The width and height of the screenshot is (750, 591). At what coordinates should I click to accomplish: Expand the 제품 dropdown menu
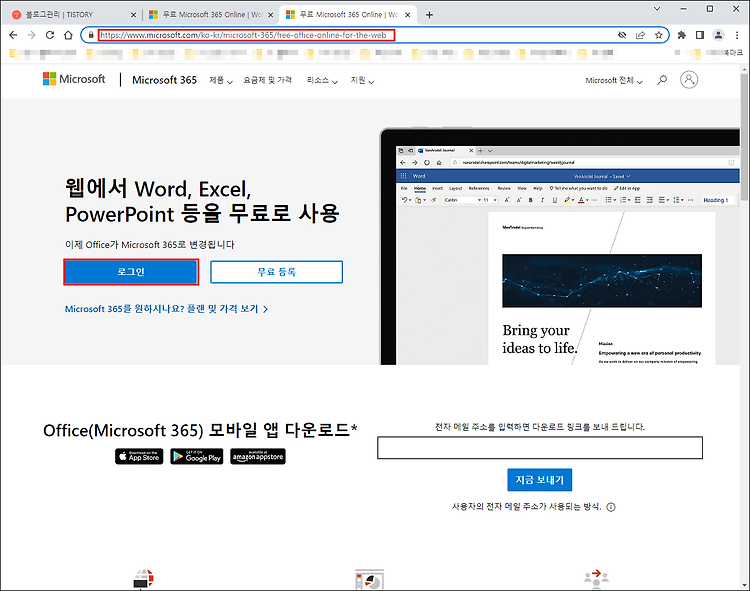(221, 80)
